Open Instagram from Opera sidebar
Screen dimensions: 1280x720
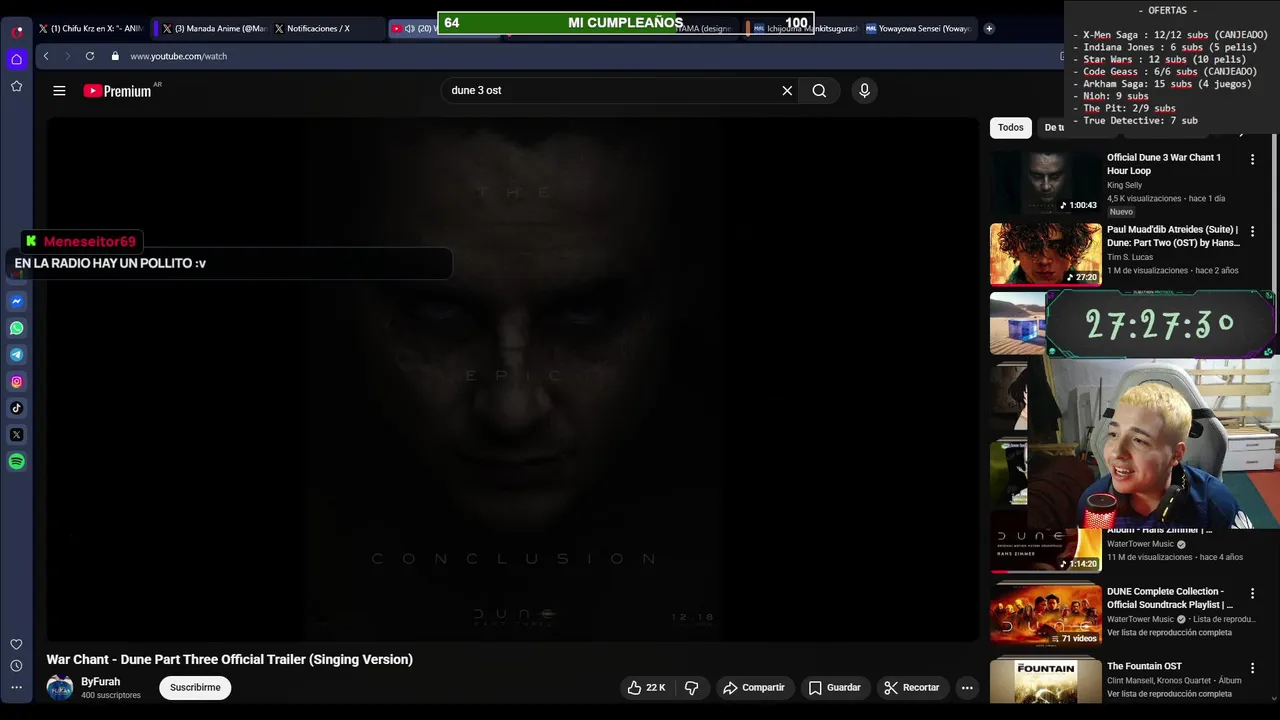(x=17, y=381)
